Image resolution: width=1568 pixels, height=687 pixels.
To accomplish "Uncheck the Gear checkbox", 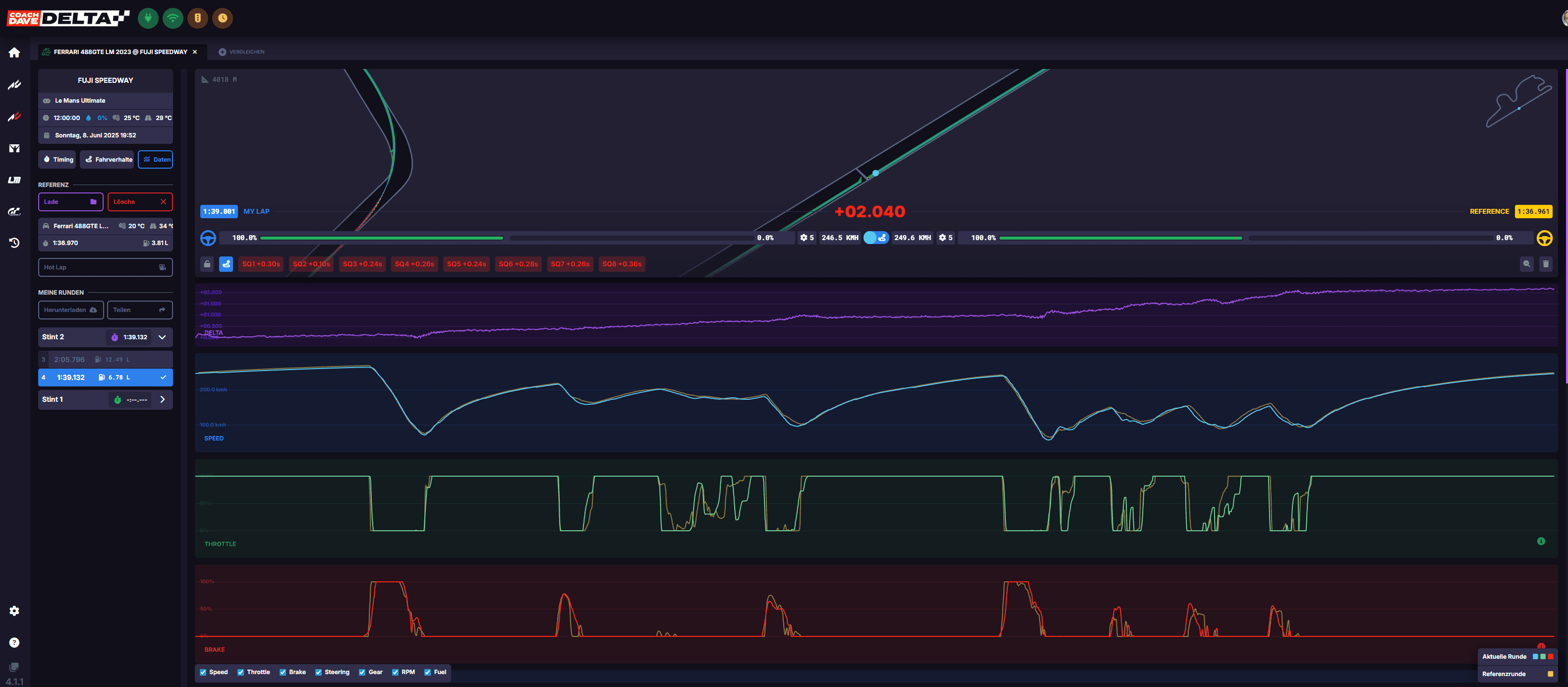I will (x=362, y=672).
